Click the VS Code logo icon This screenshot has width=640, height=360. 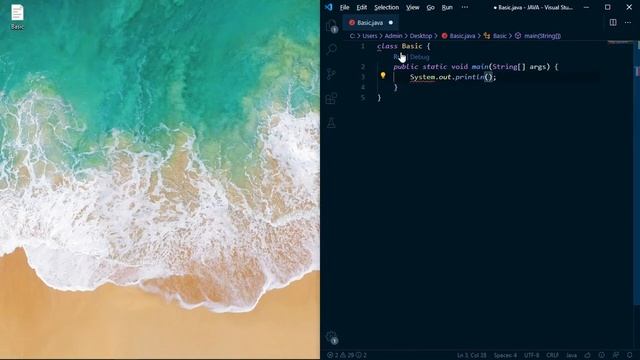click(x=329, y=7)
